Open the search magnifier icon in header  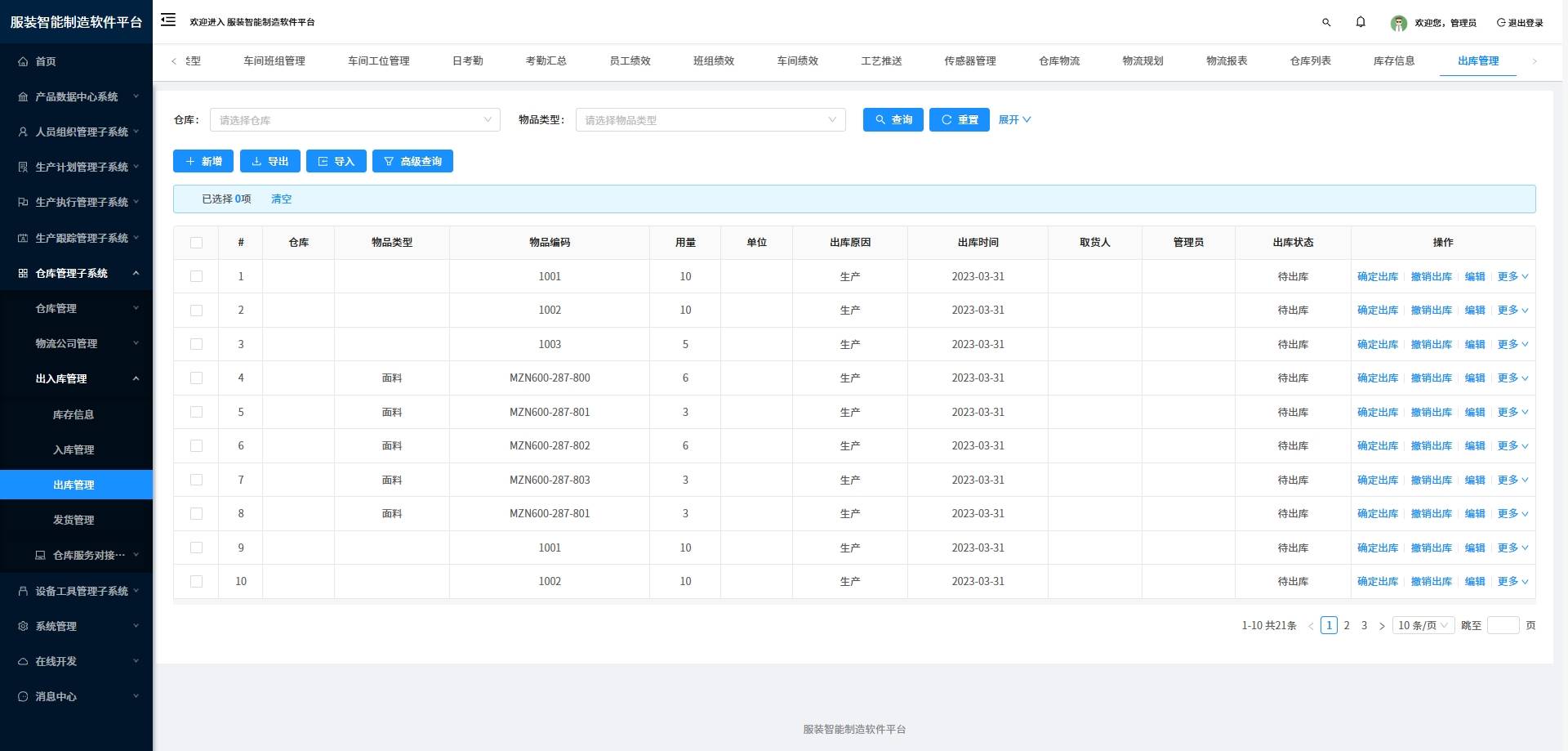pos(1326,23)
